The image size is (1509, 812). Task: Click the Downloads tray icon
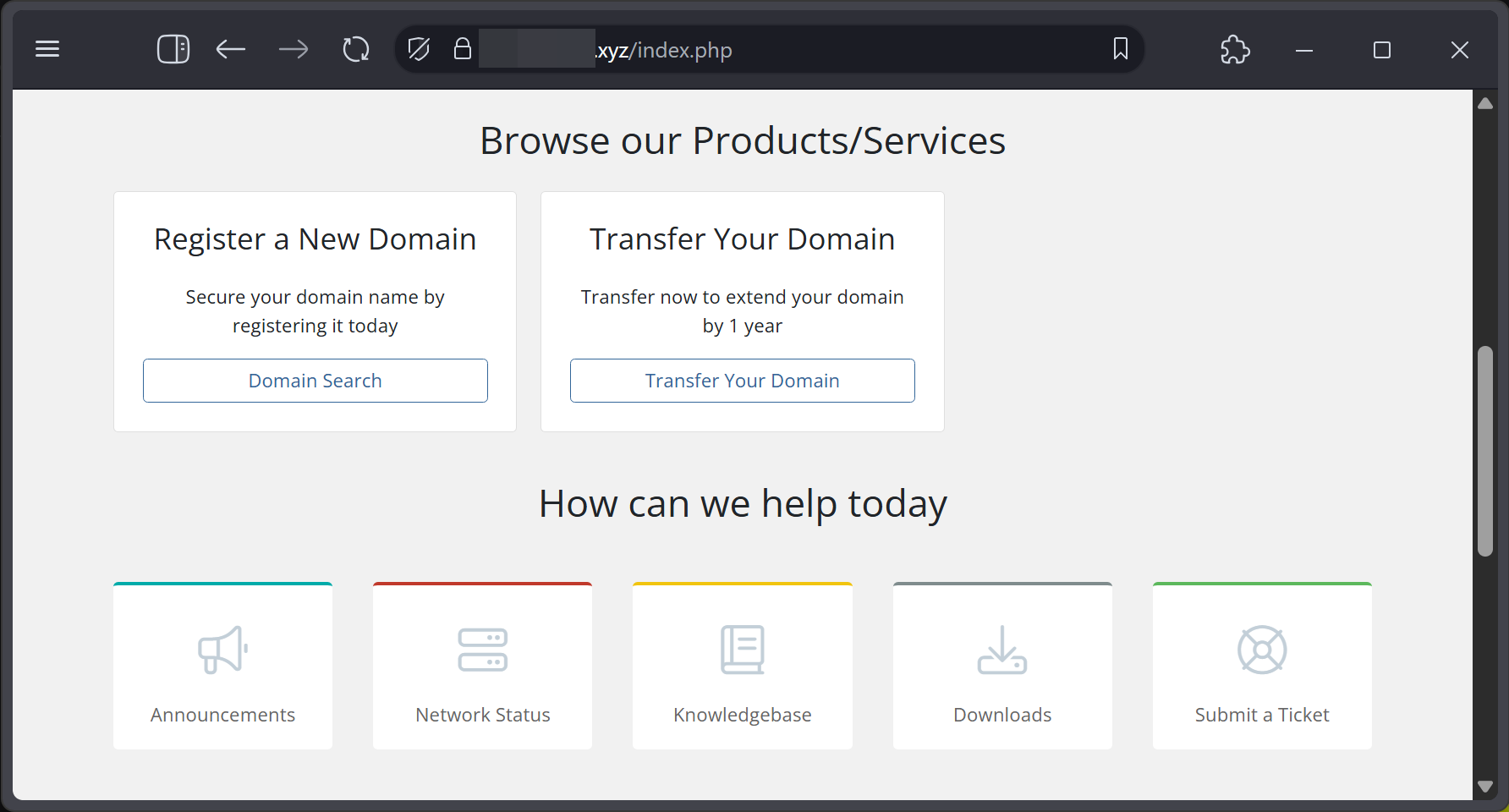(1002, 650)
